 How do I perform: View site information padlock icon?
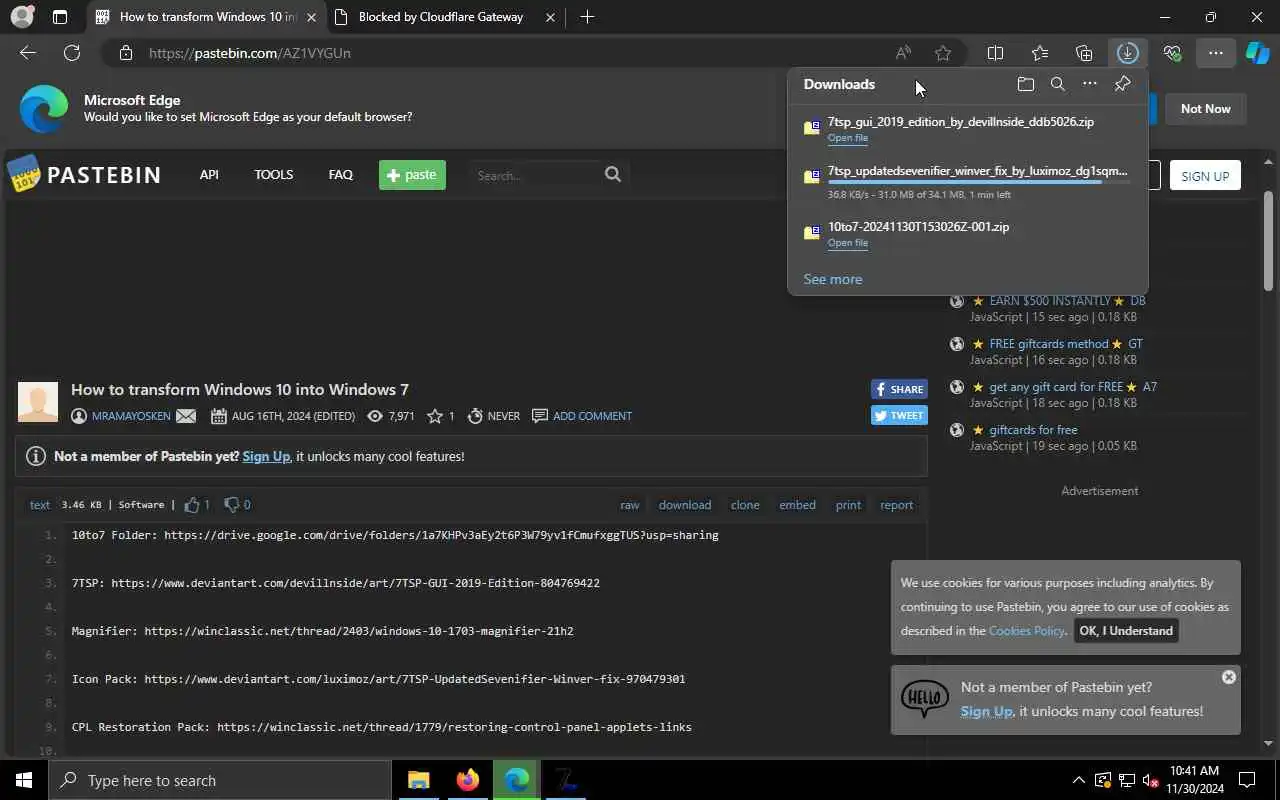[125, 53]
